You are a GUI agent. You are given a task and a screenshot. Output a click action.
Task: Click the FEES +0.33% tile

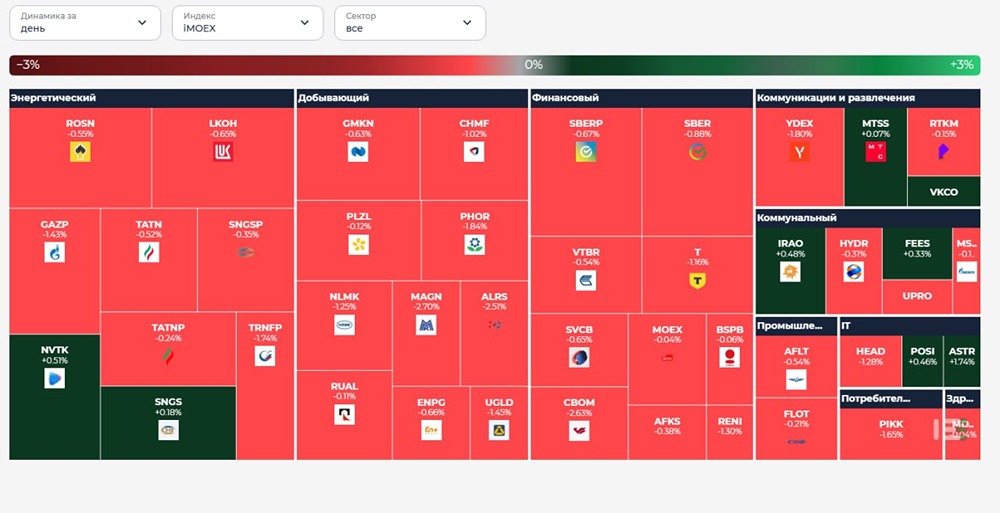(x=917, y=253)
